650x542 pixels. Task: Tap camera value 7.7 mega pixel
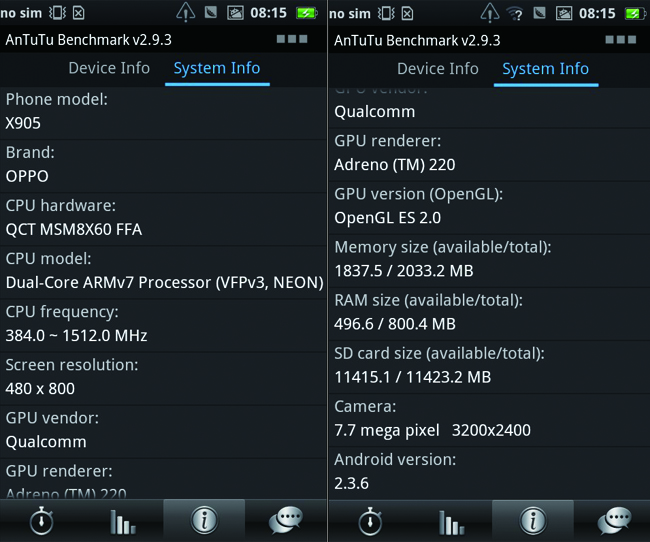coord(387,430)
